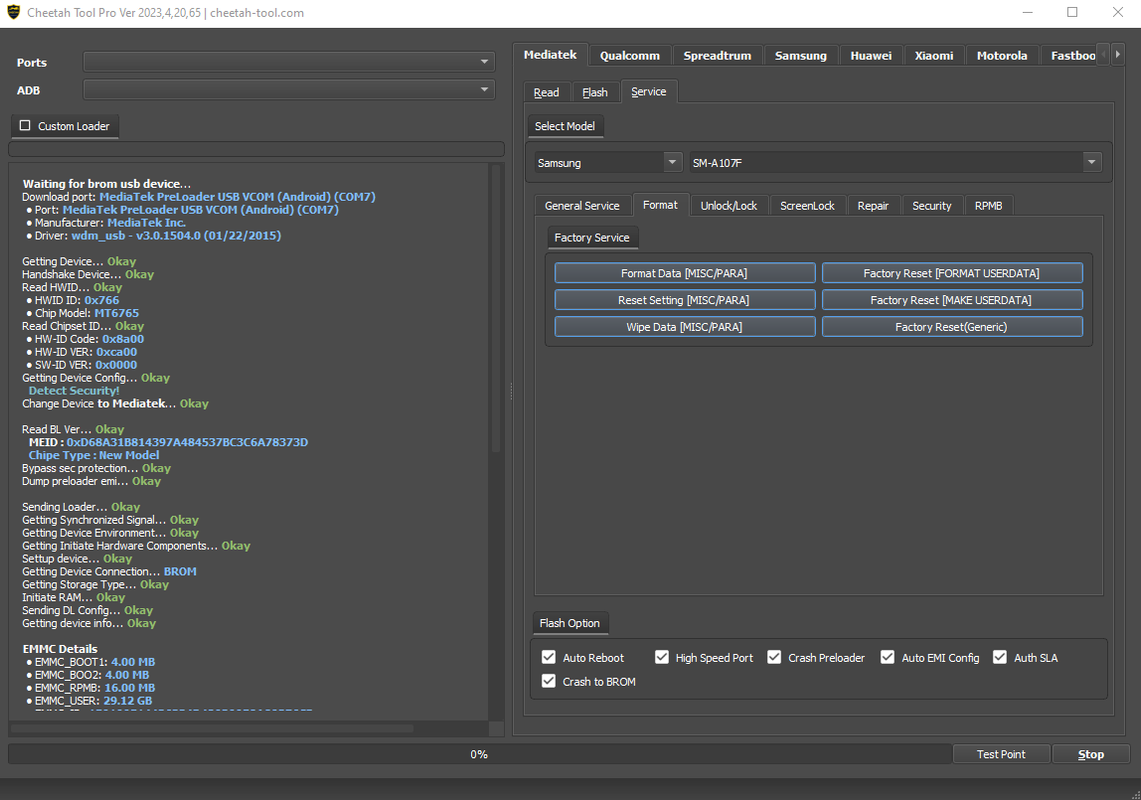Open the ADB device dropdown
This screenshot has height=800, width=1141.
289,90
